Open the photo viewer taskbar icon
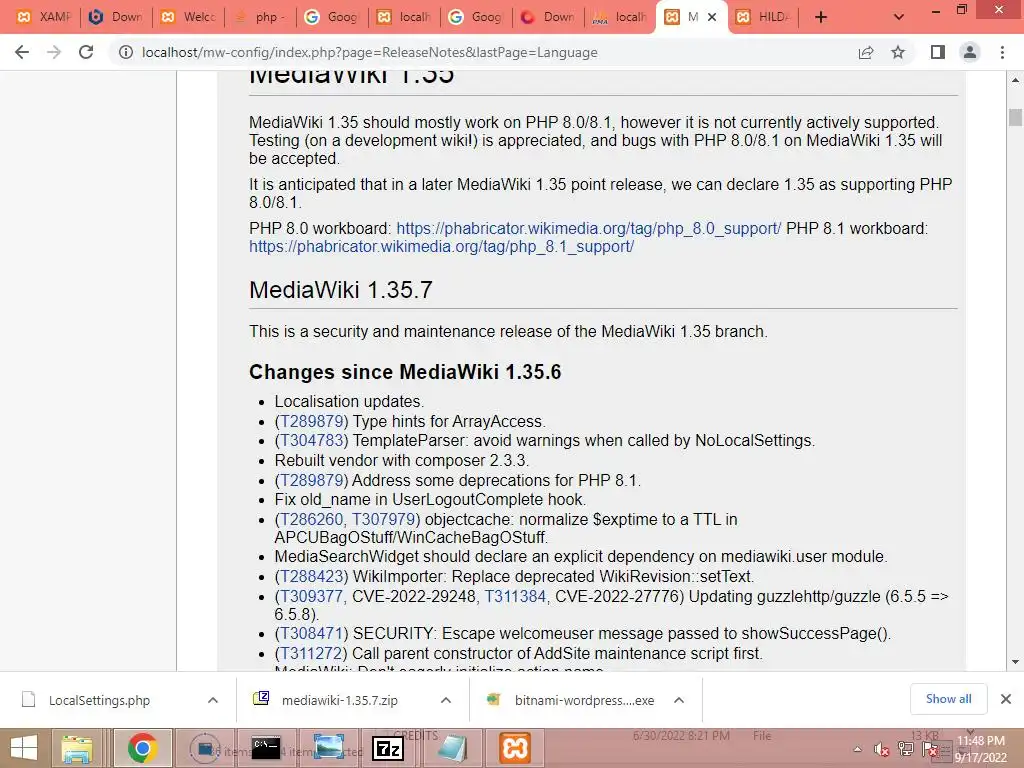Viewport: 1024px width, 768px height. 328,748
